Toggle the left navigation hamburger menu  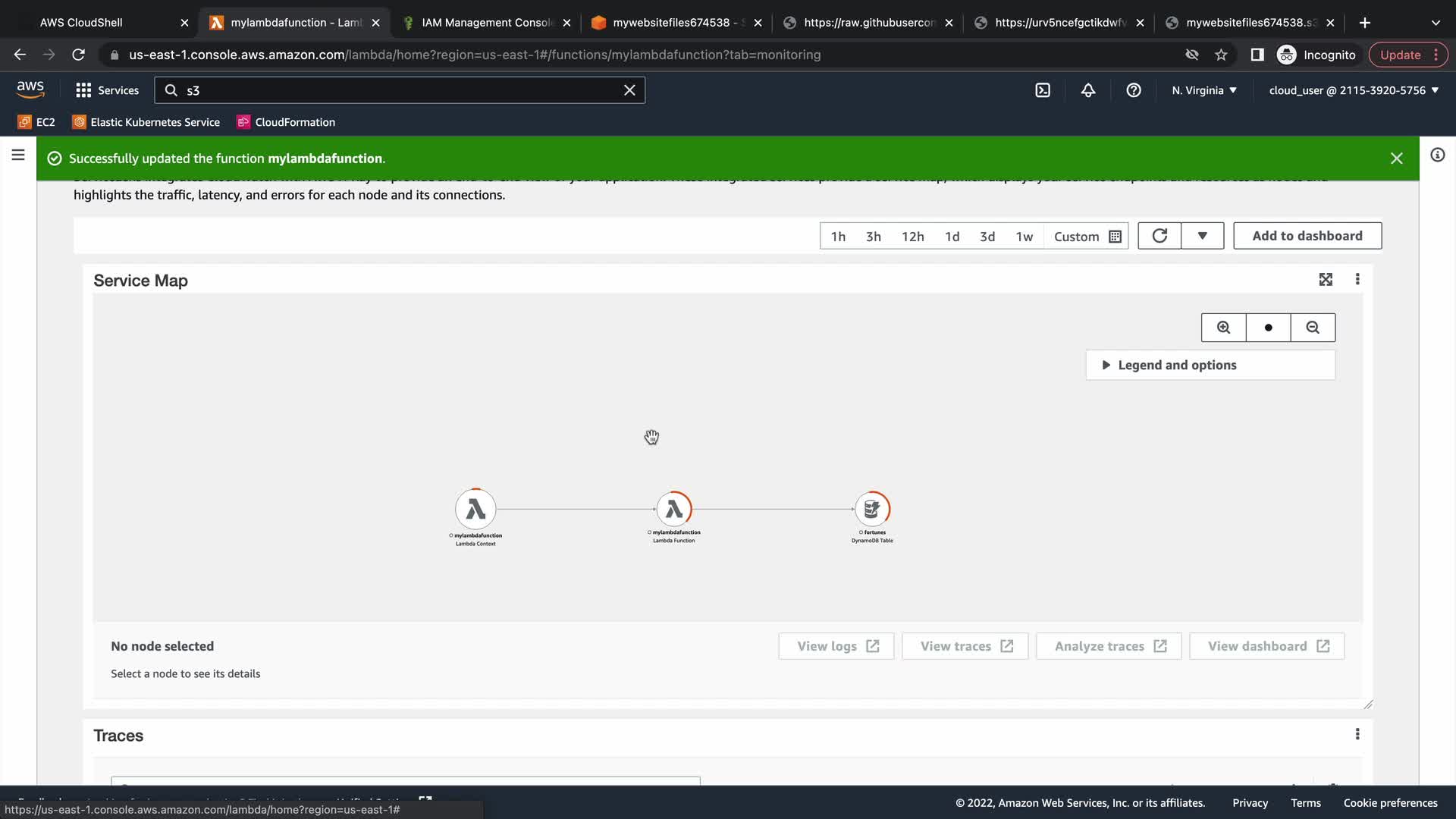[x=18, y=155]
